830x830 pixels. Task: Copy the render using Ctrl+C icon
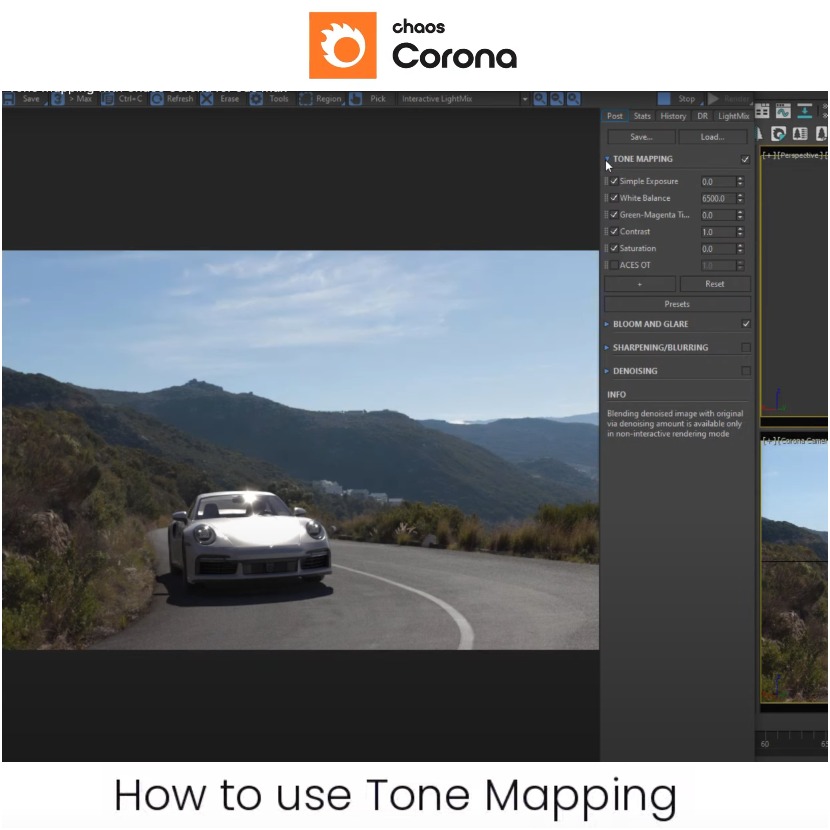coord(107,99)
